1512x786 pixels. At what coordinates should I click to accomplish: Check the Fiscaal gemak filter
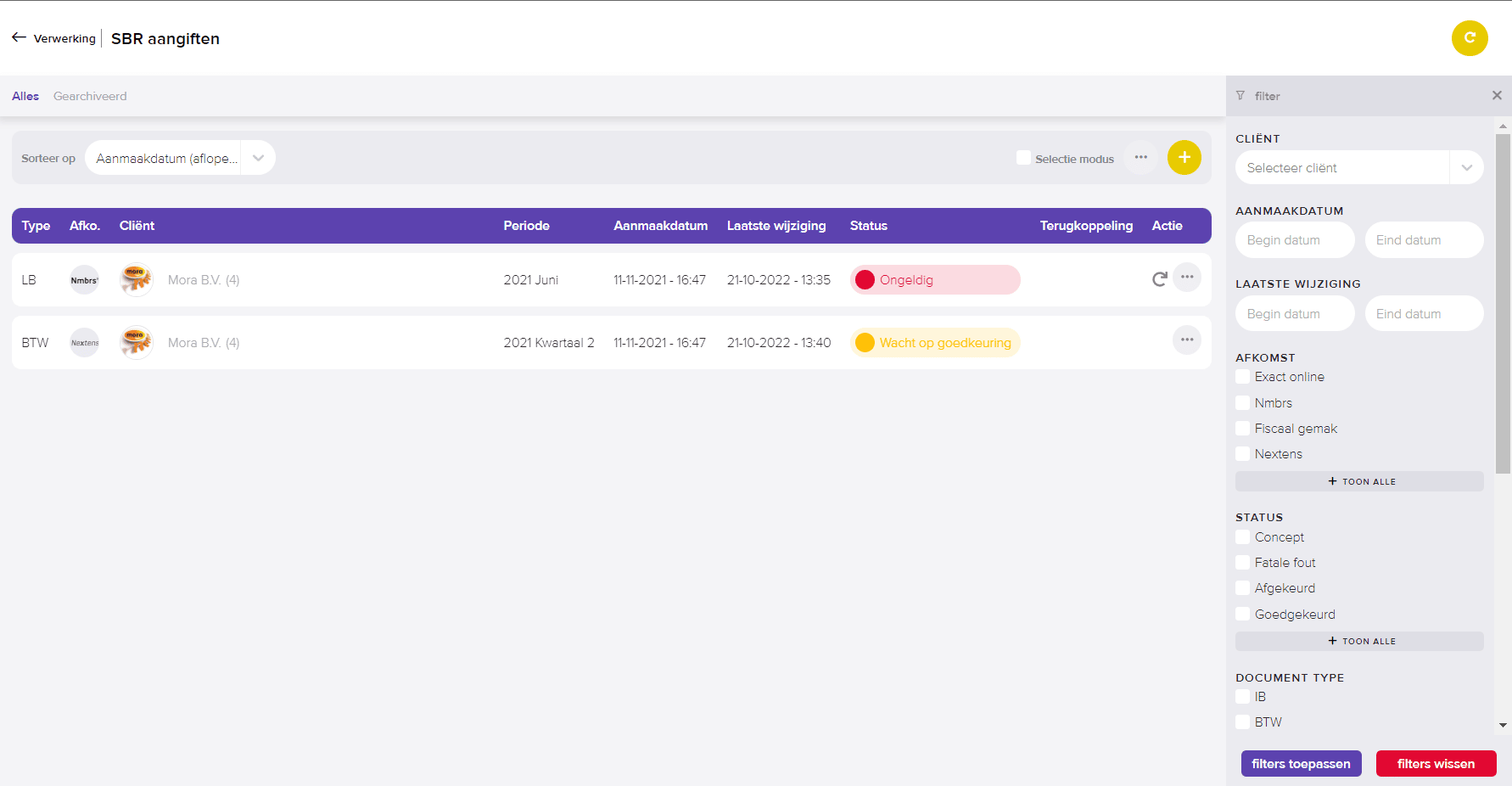[1243, 429]
